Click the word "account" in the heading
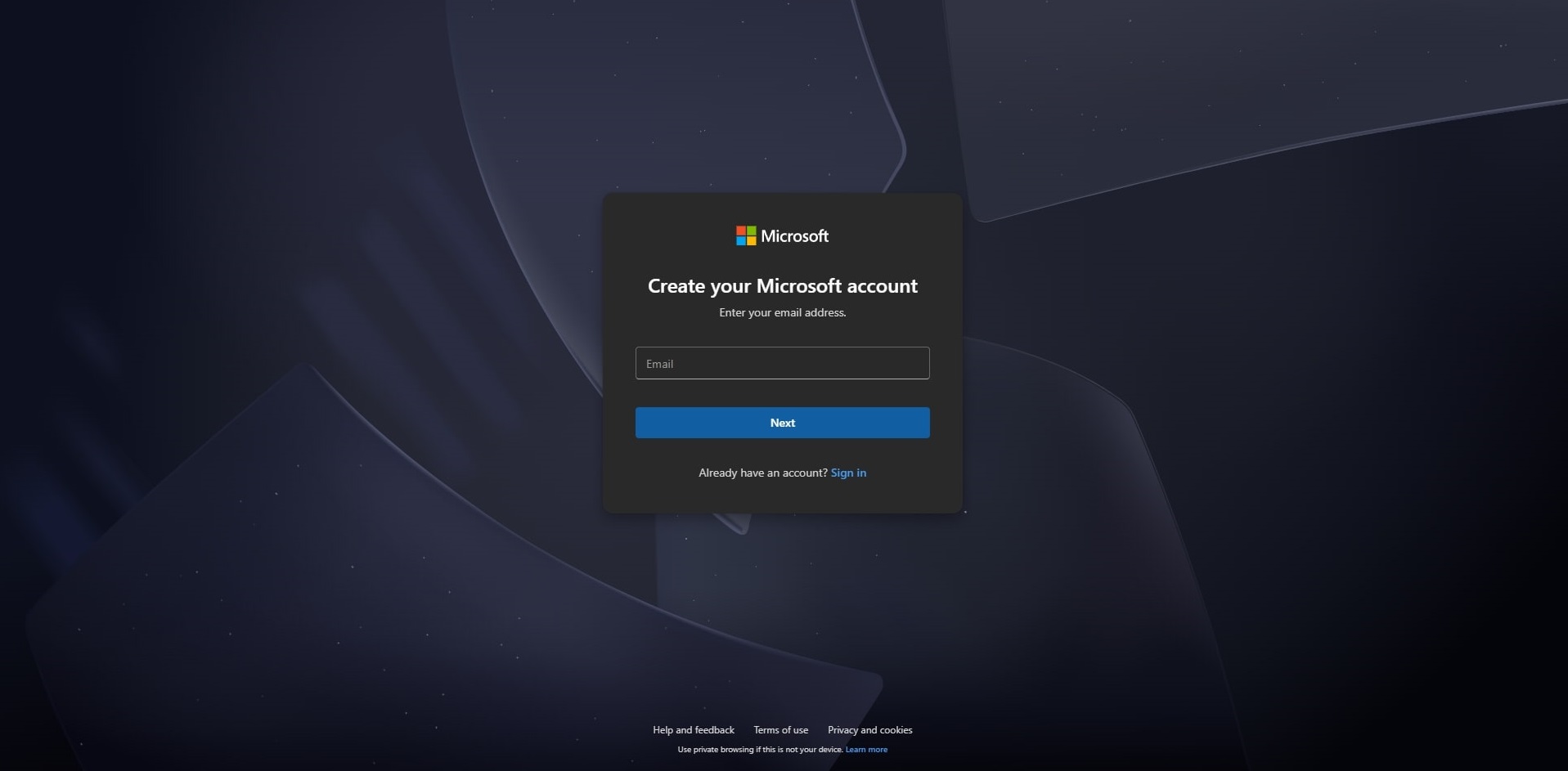 (x=882, y=286)
